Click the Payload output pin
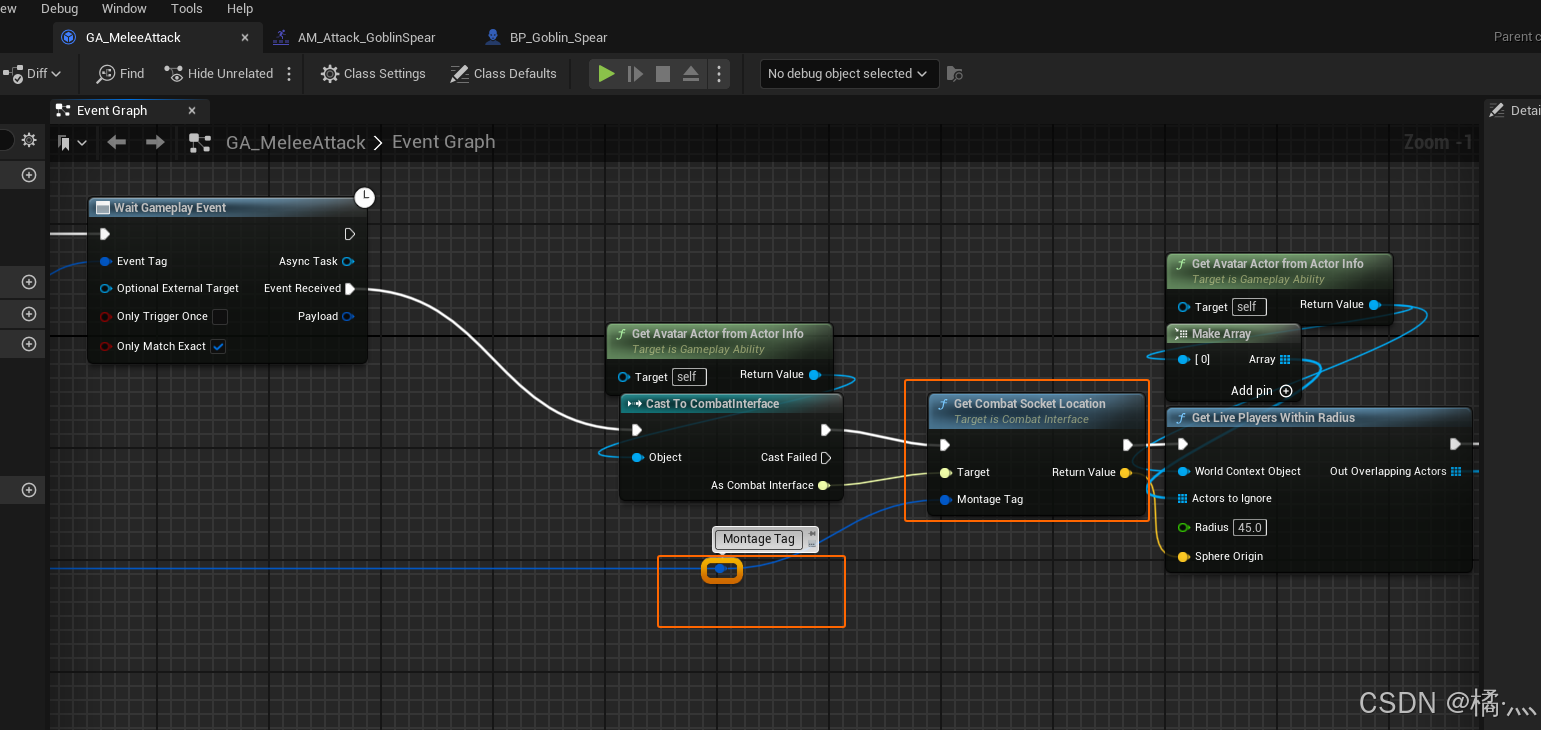 click(348, 317)
